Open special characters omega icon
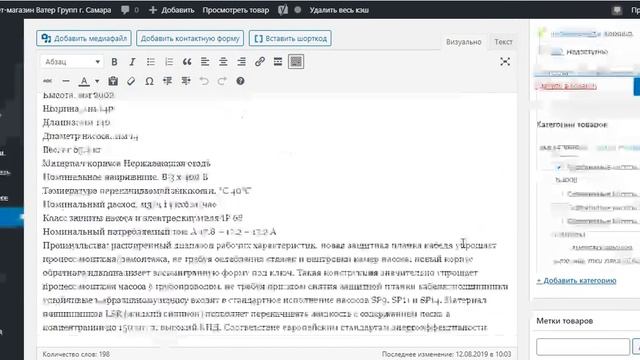This screenshot has height=360, width=640. tap(149, 81)
